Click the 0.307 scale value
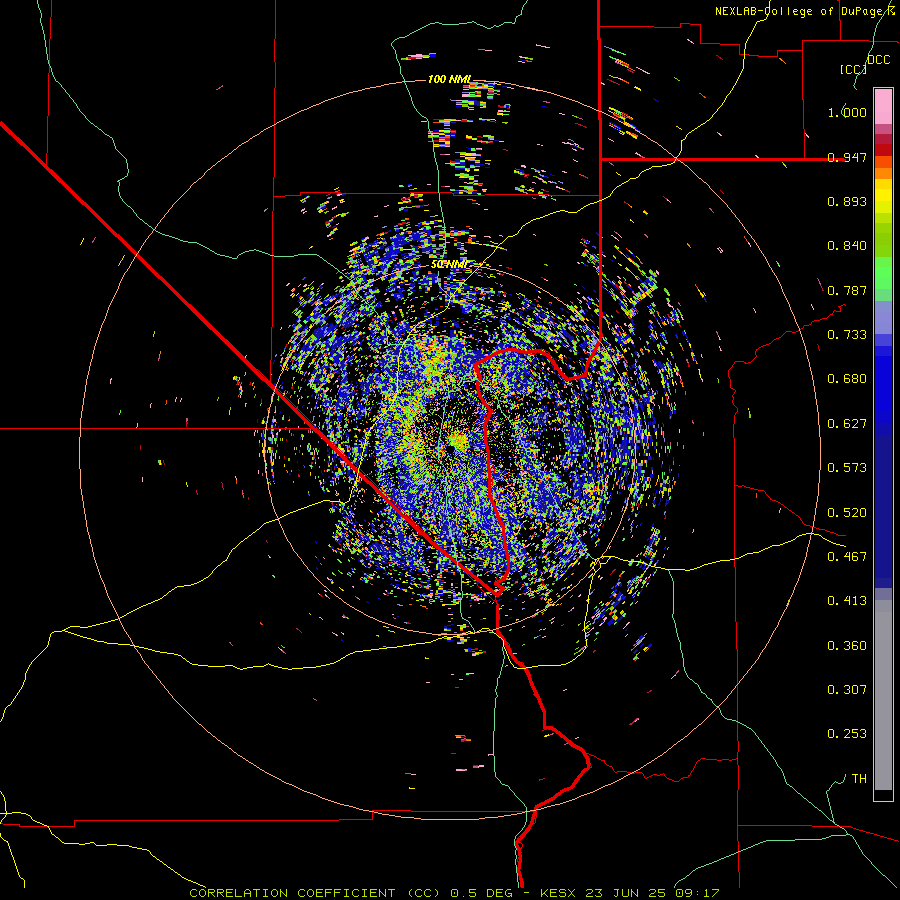Screen dimensions: 900x900 click(x=847, y=690)
